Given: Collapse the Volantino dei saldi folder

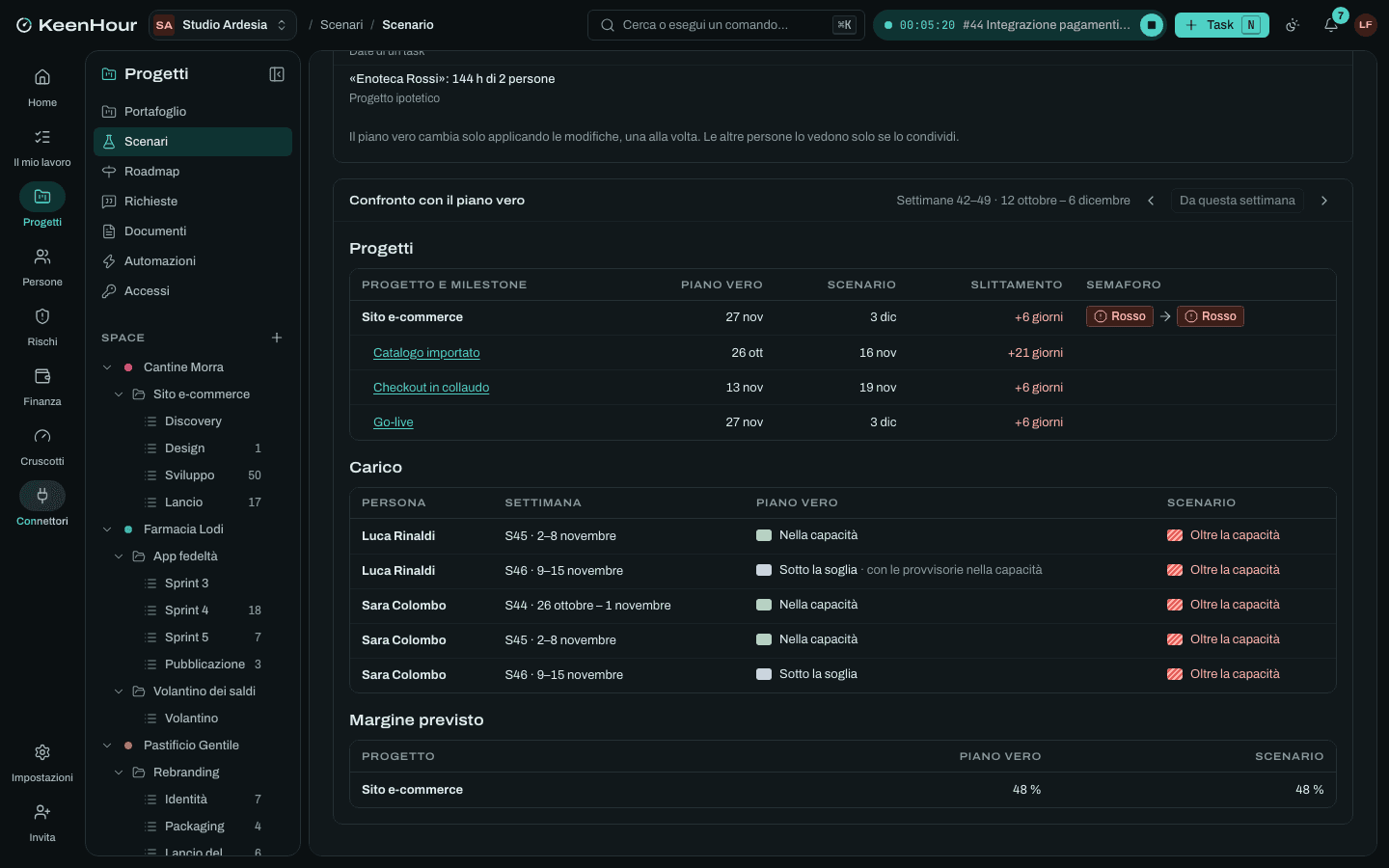Looking at the screenshot, I should tap(119, 692).
